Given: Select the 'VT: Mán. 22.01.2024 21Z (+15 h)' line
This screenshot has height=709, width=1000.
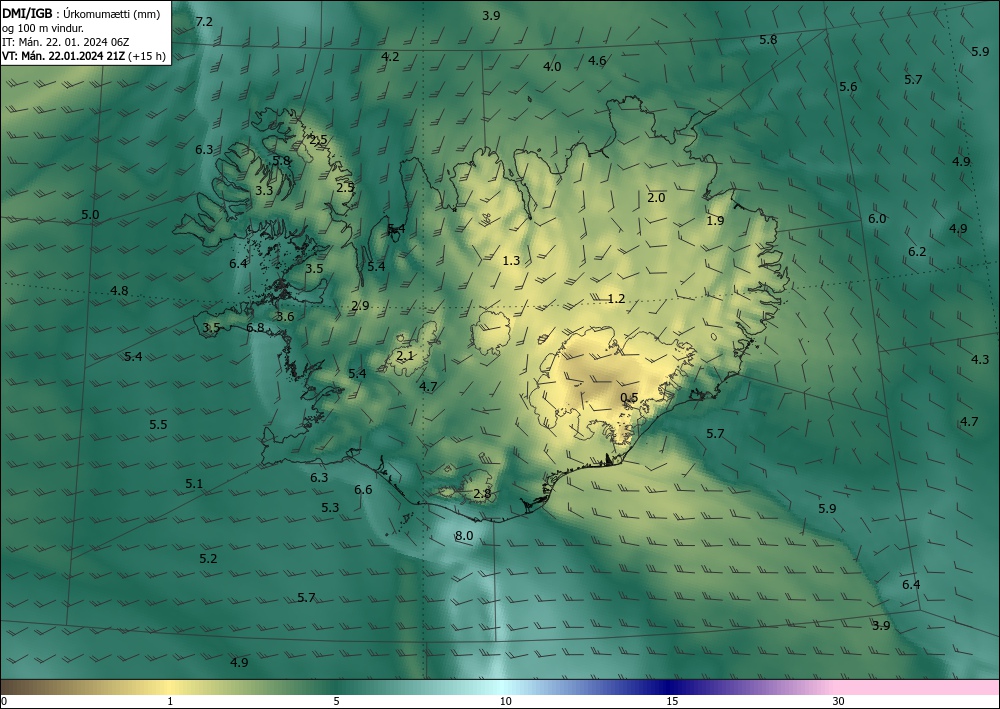Looking at the screenshot, I should tap(84, 56).
